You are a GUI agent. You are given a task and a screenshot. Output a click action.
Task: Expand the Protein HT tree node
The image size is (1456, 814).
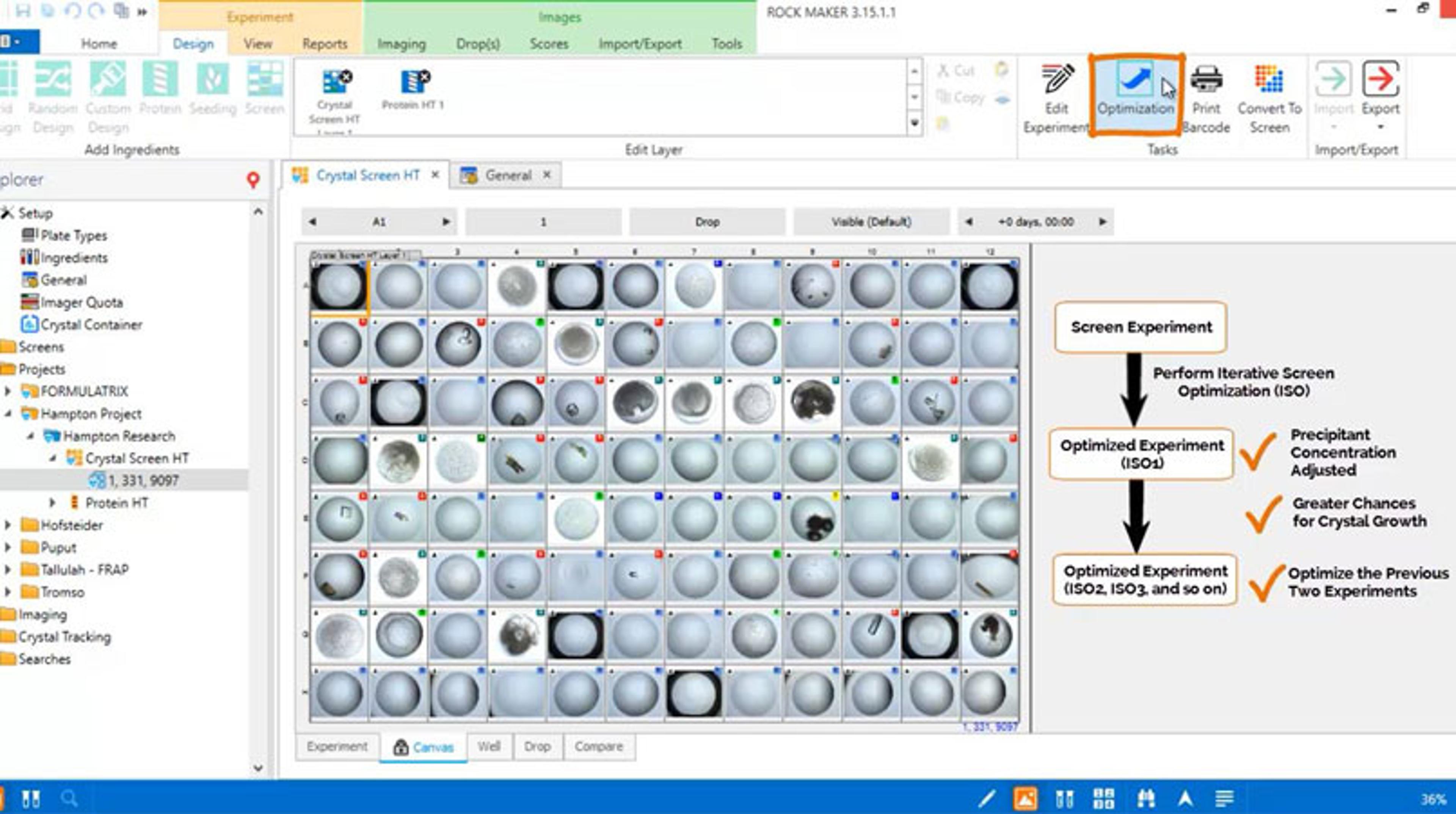click(52, 502)
